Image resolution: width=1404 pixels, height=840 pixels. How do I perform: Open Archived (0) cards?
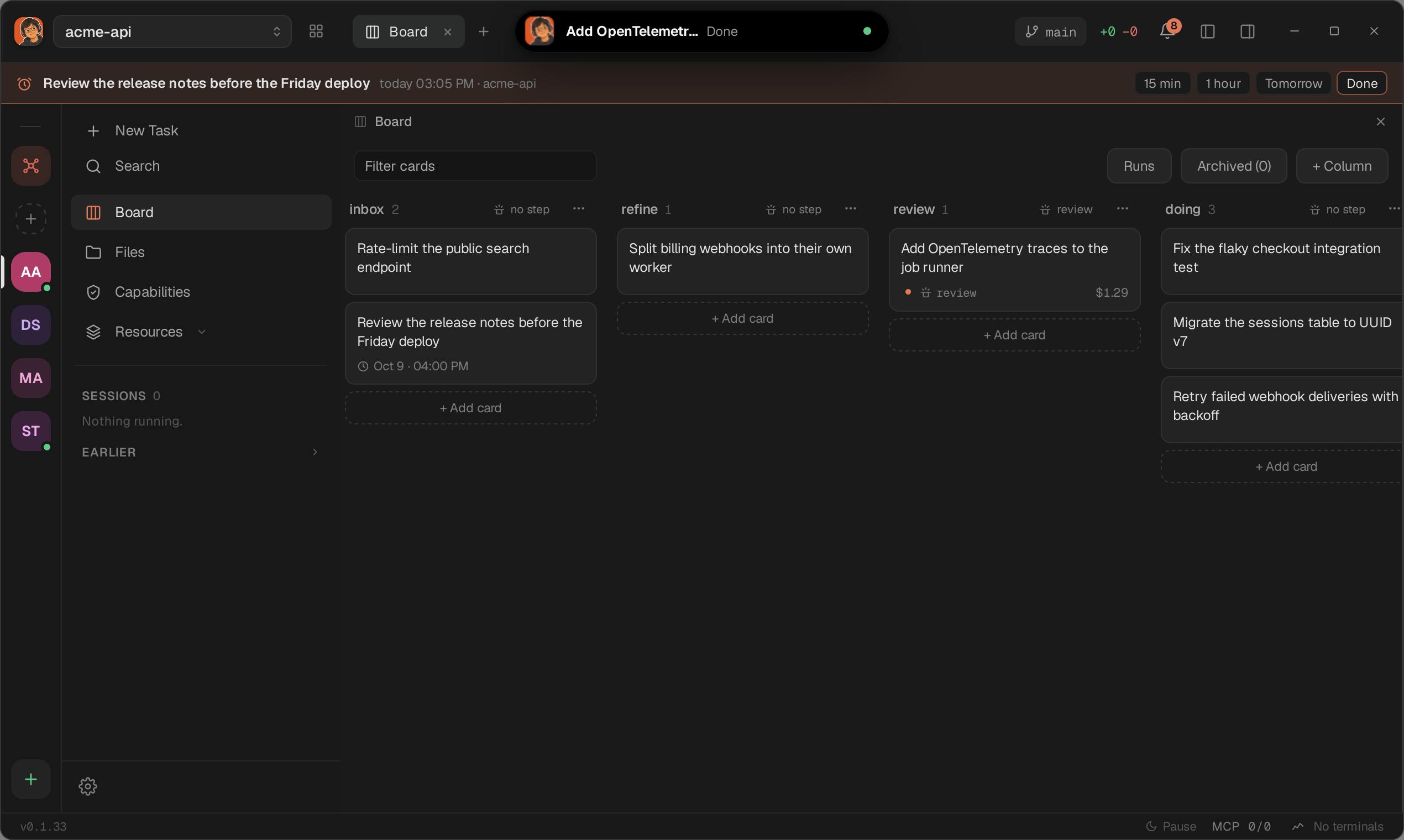(x=1234, y=166)
